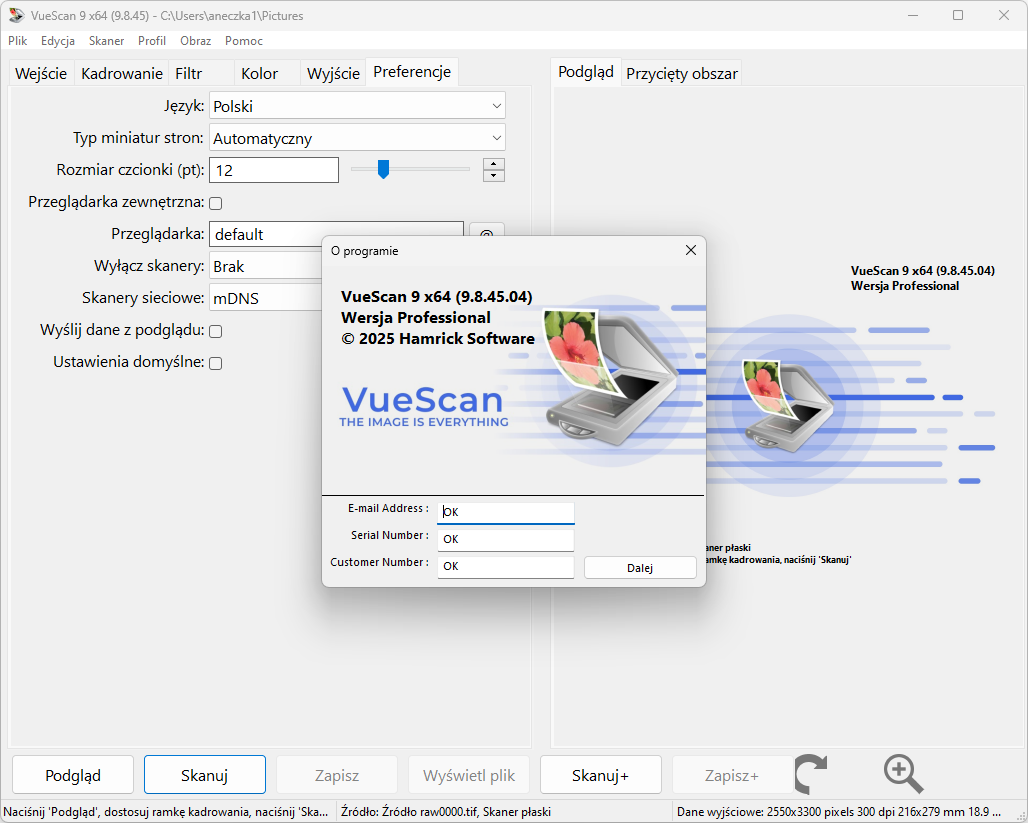Click the E-mail Address field
The width and height of the screenshot is (1028, 823).
click(x=505, y=512)
